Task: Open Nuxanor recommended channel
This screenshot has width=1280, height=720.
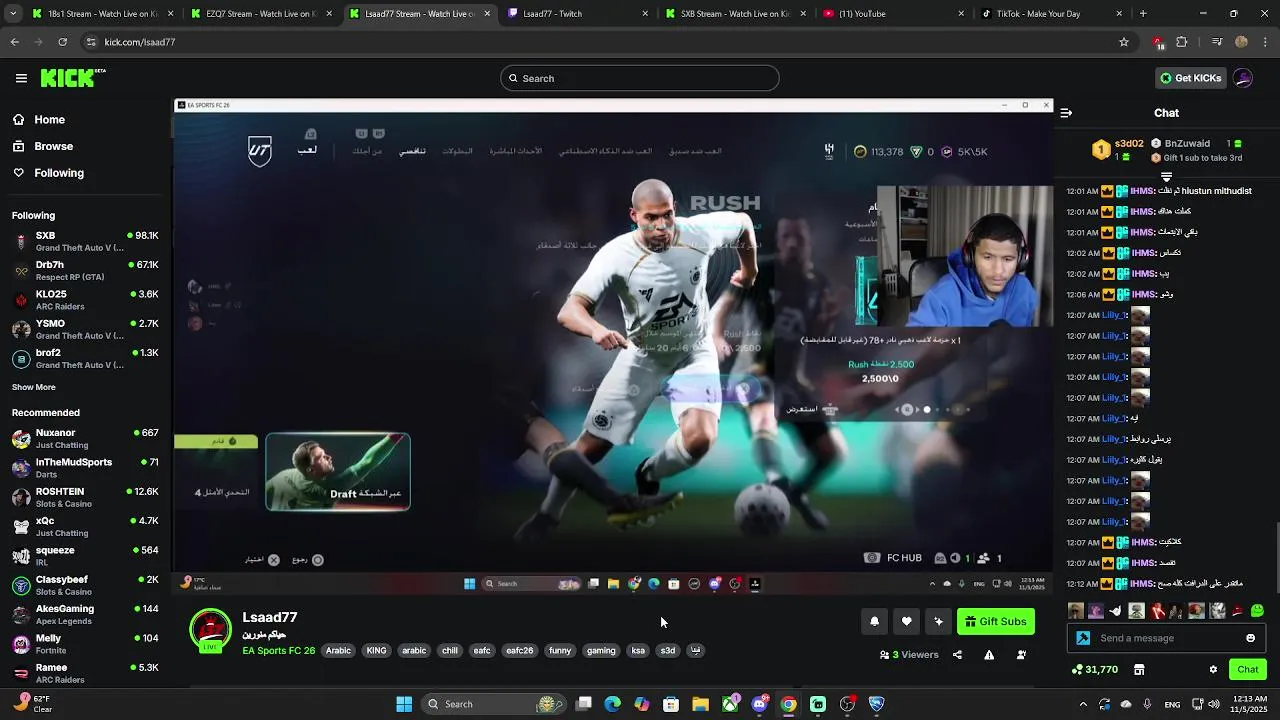Action: coord(85,438)
